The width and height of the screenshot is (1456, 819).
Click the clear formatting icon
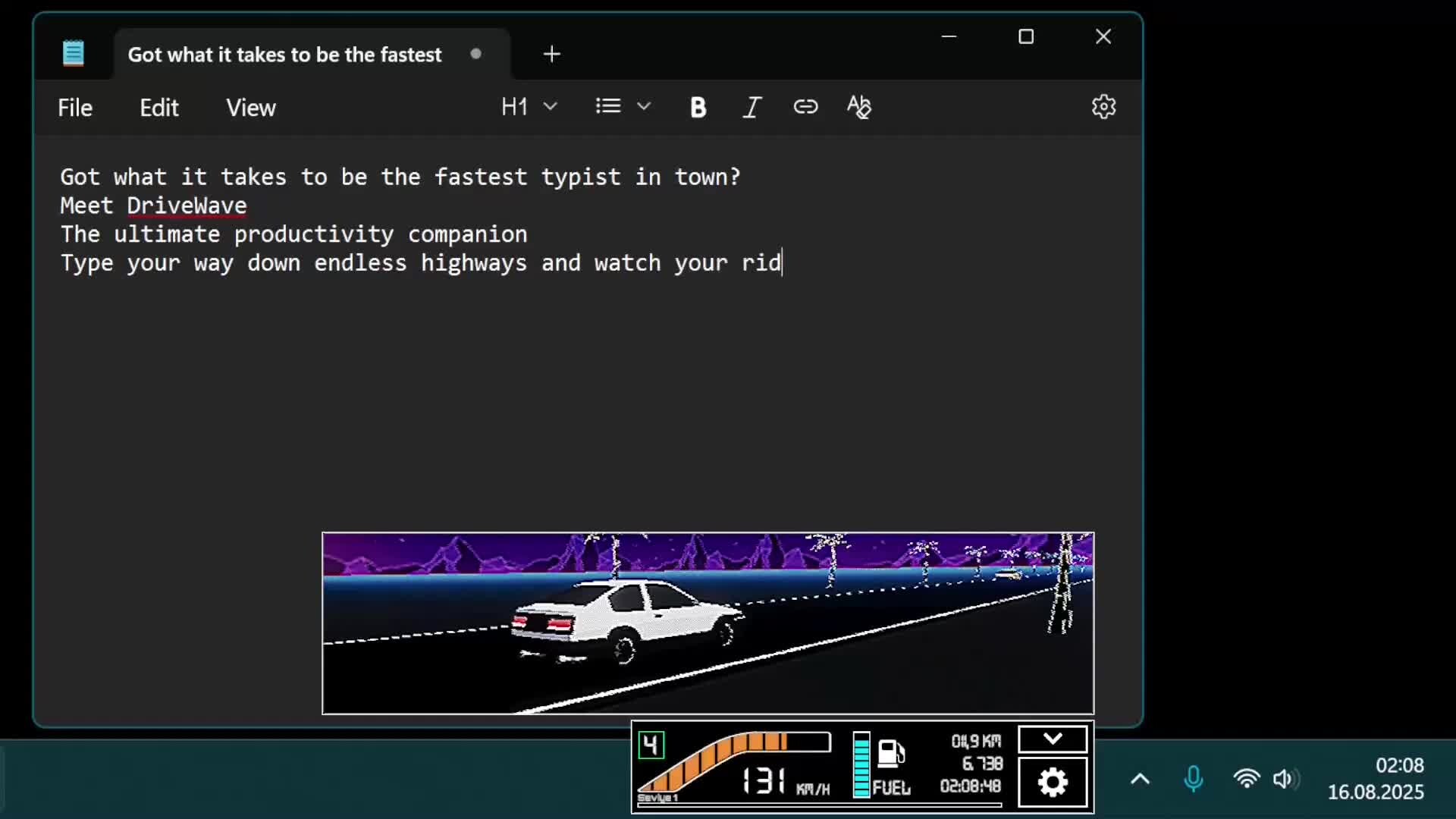coord(858,107)
